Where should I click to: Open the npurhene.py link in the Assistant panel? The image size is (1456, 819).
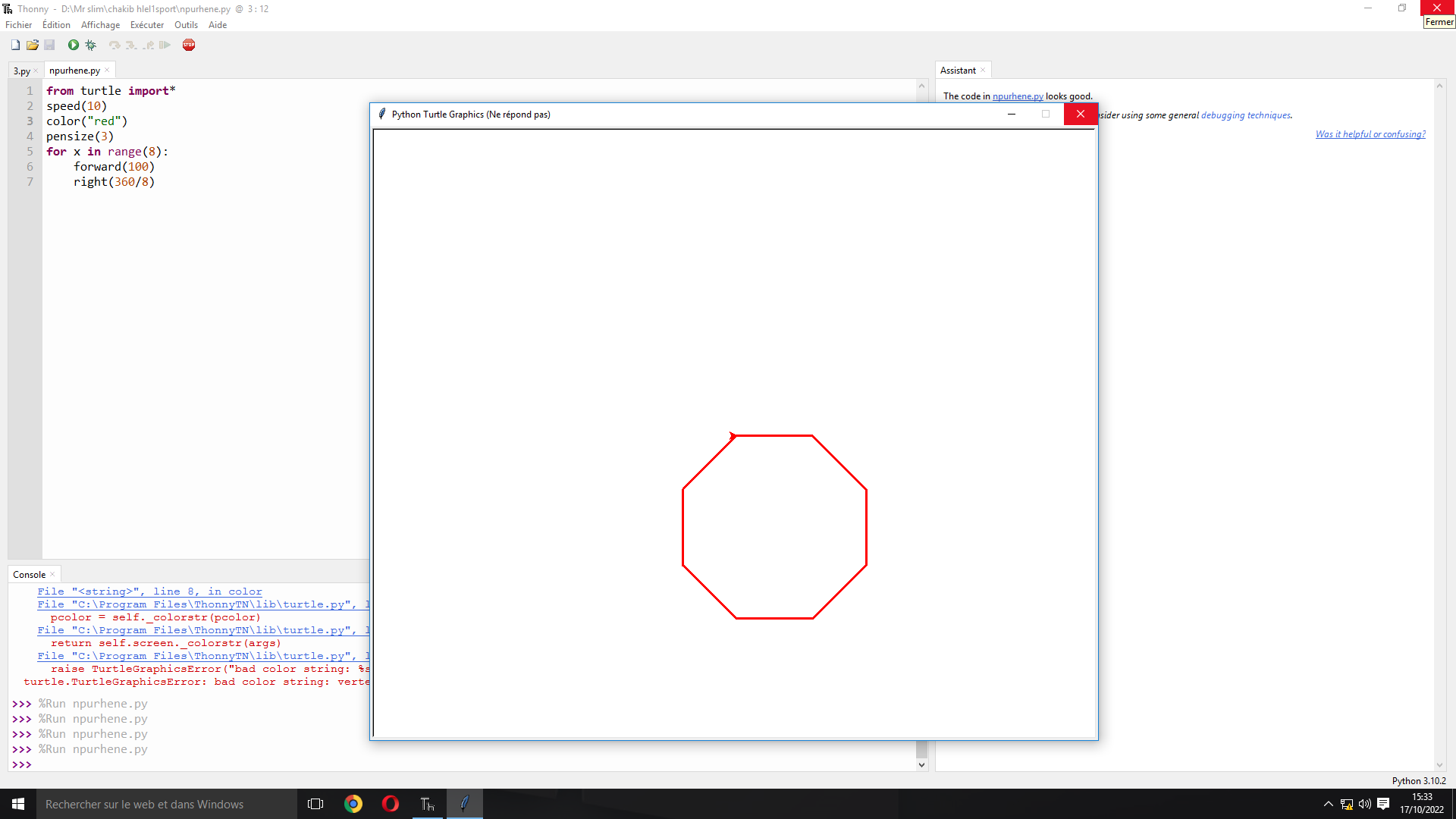click(1018, 96)
